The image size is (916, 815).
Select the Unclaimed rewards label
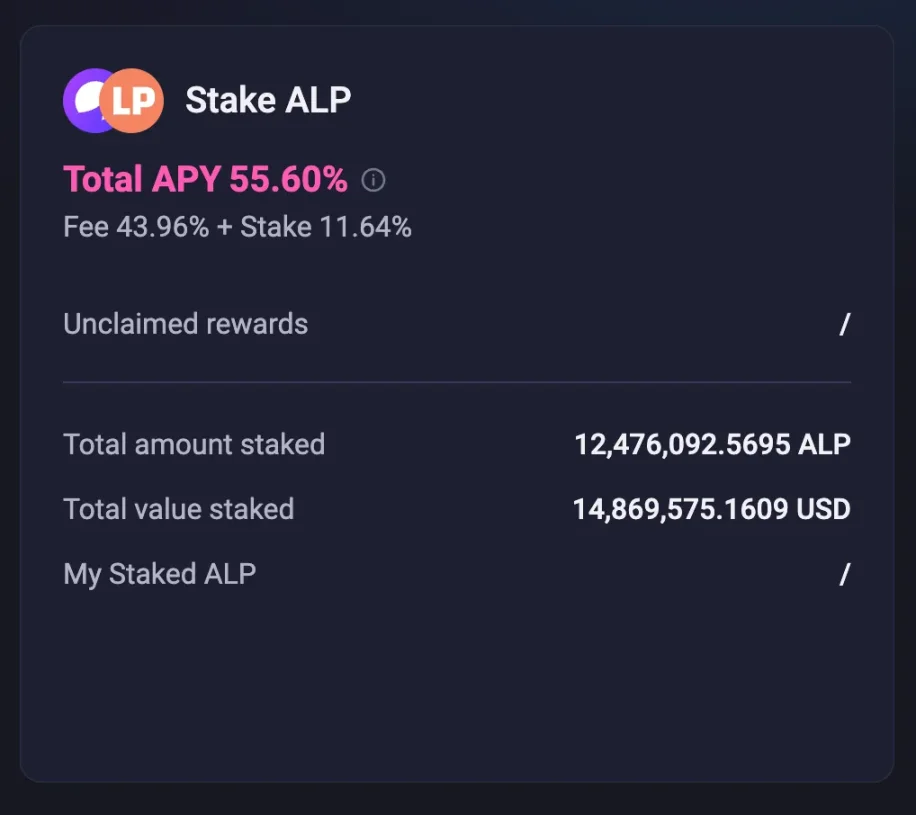[x=185, y=324]
